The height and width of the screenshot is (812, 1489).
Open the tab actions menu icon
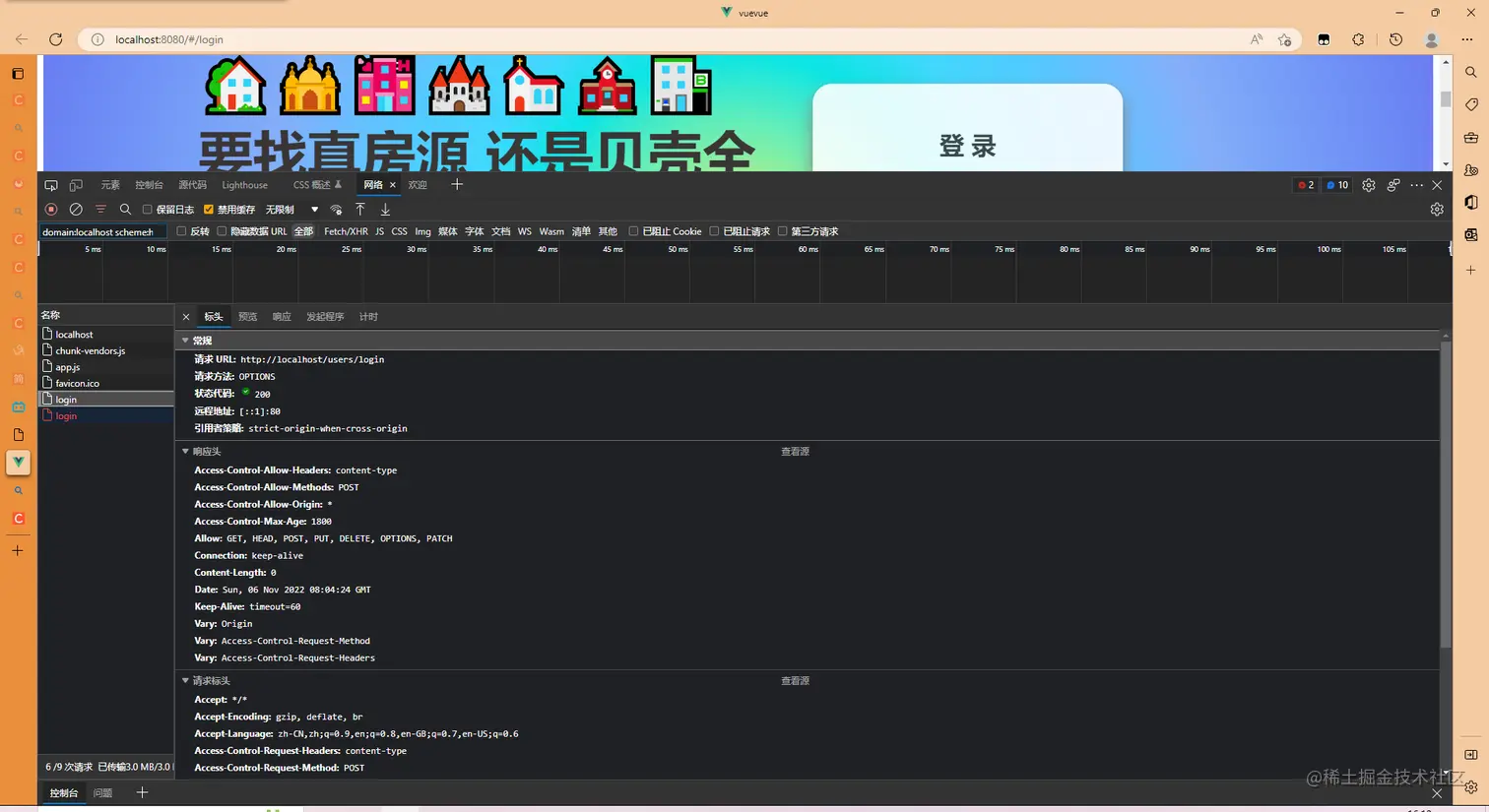18,73
